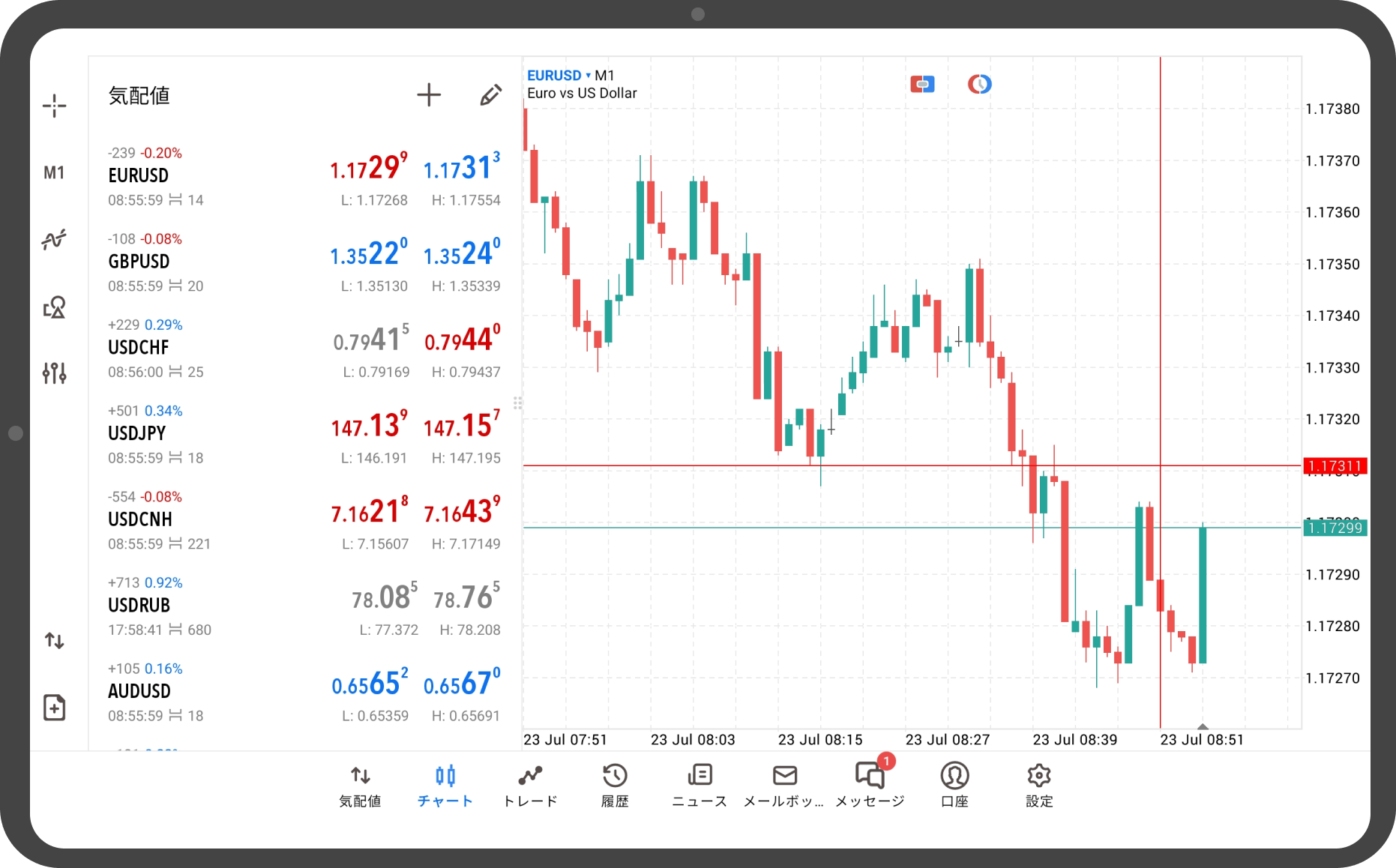
Task: Toggle the red-blue one-click trading icon
Action: point(922,84)
